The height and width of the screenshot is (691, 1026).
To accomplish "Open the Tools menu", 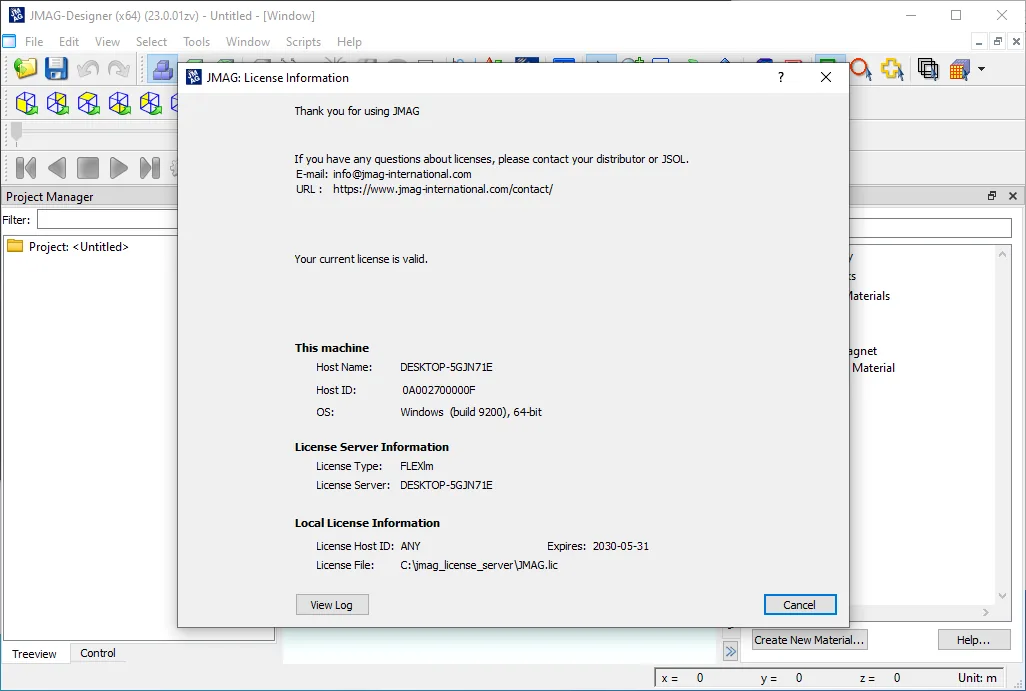I will click(x=196, y=42).
